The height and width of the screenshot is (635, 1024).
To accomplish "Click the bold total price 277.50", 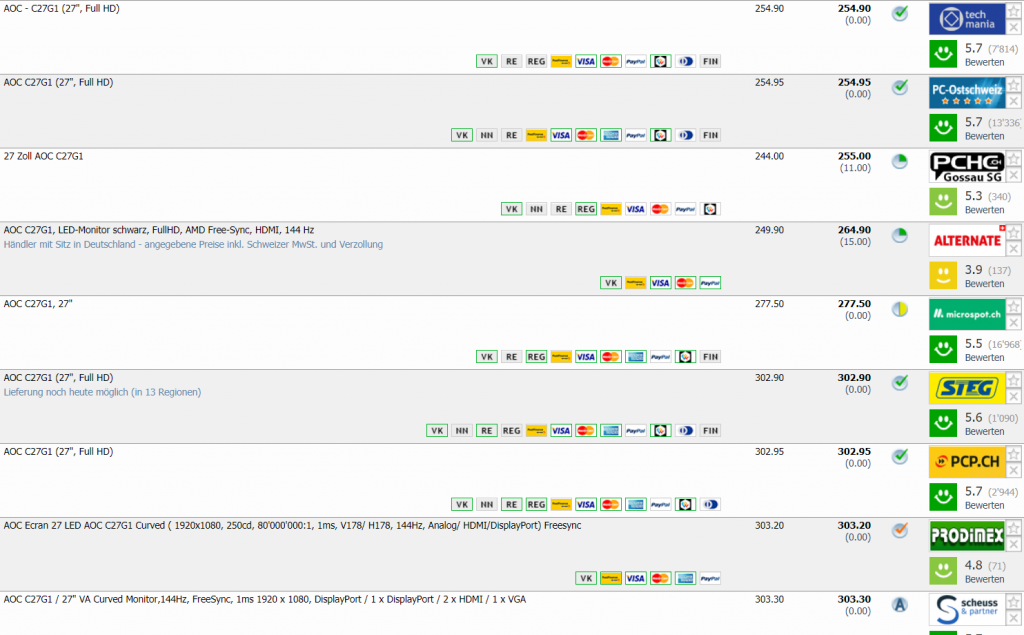I will tap(854, 304).
